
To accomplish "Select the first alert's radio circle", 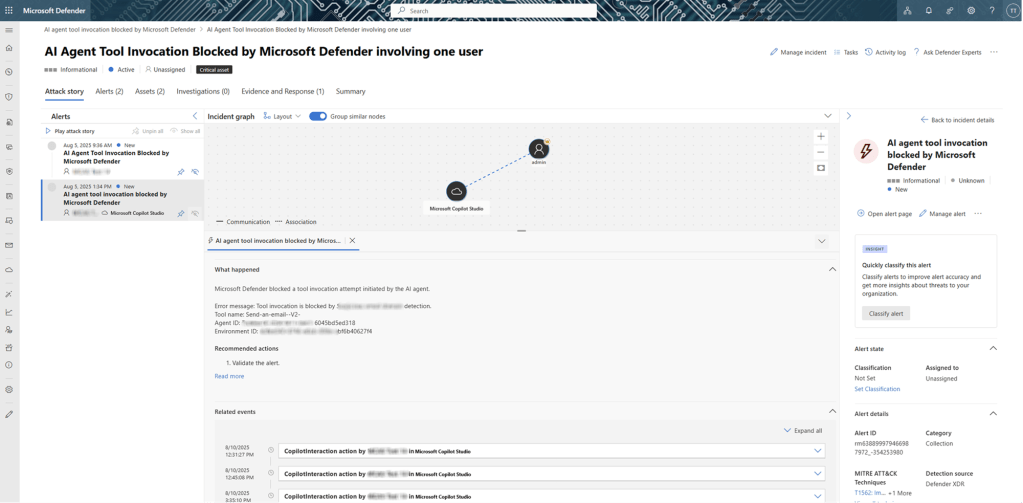I will [52, 146].
